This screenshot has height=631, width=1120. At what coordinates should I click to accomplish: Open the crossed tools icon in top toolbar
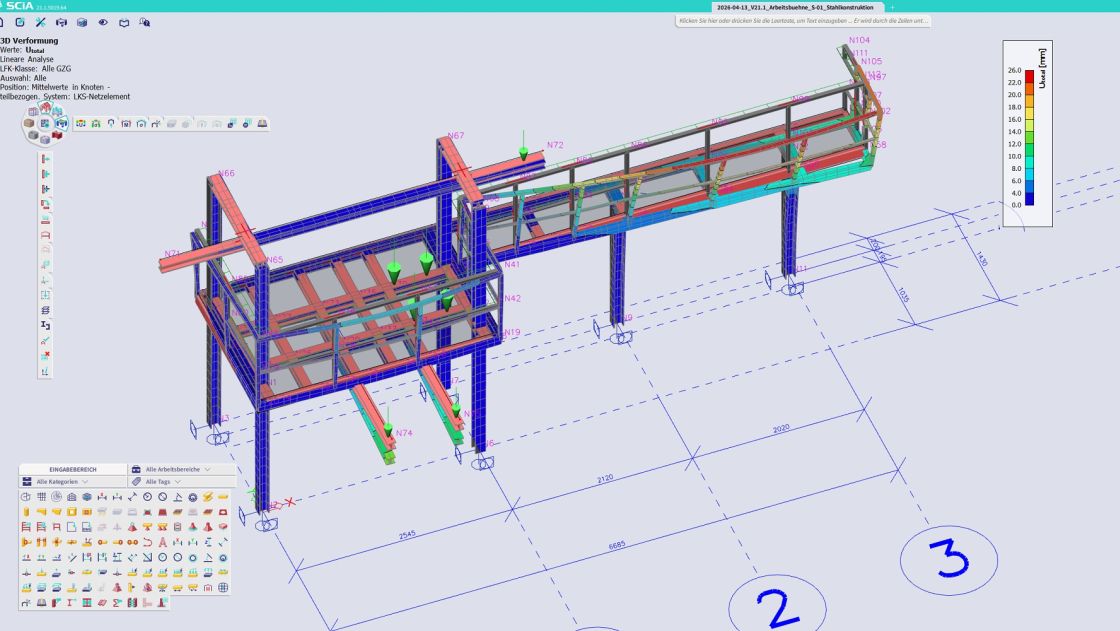(x=41, y=22)
